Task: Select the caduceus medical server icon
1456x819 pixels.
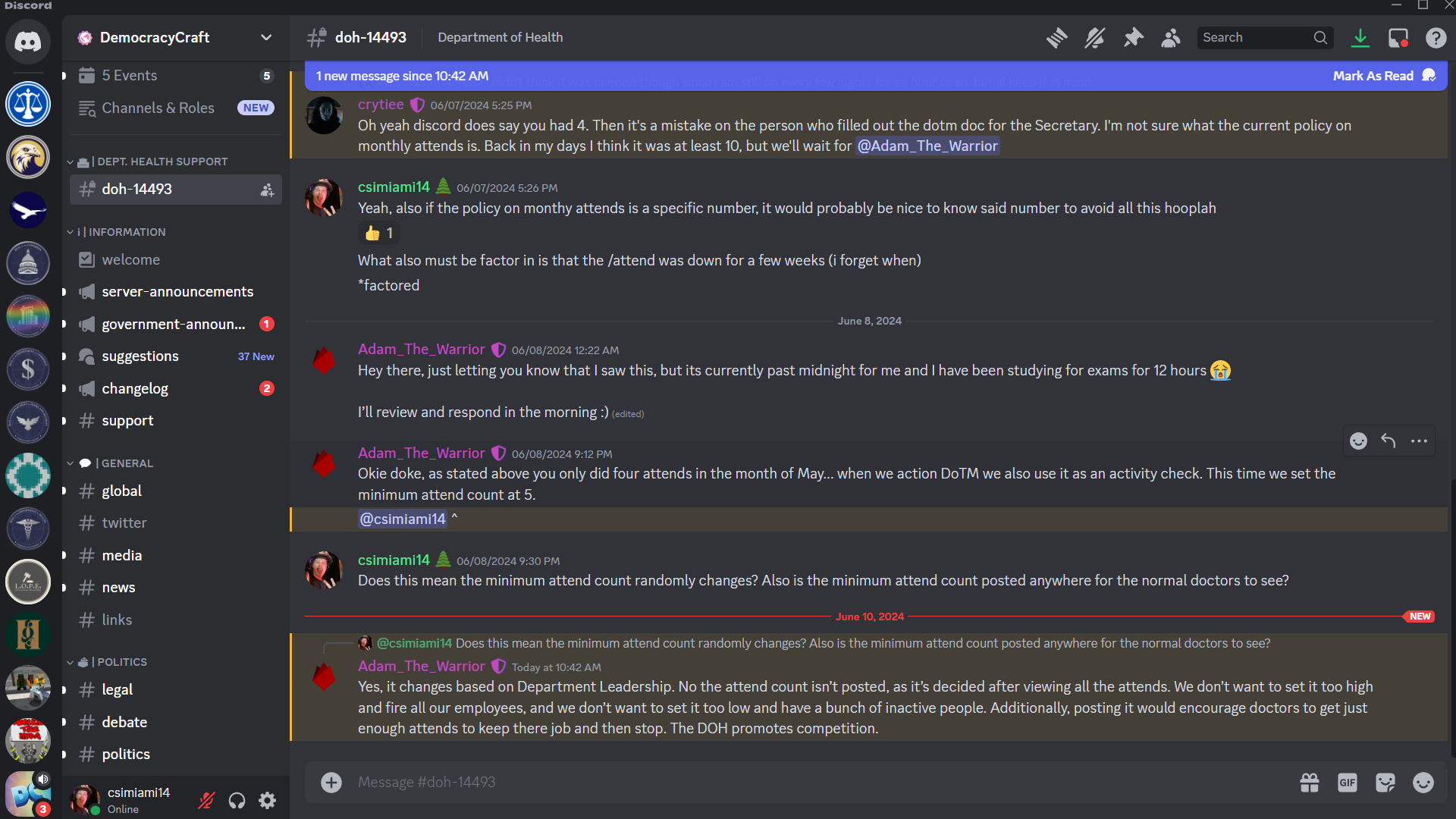Action: tap(28, 529)
